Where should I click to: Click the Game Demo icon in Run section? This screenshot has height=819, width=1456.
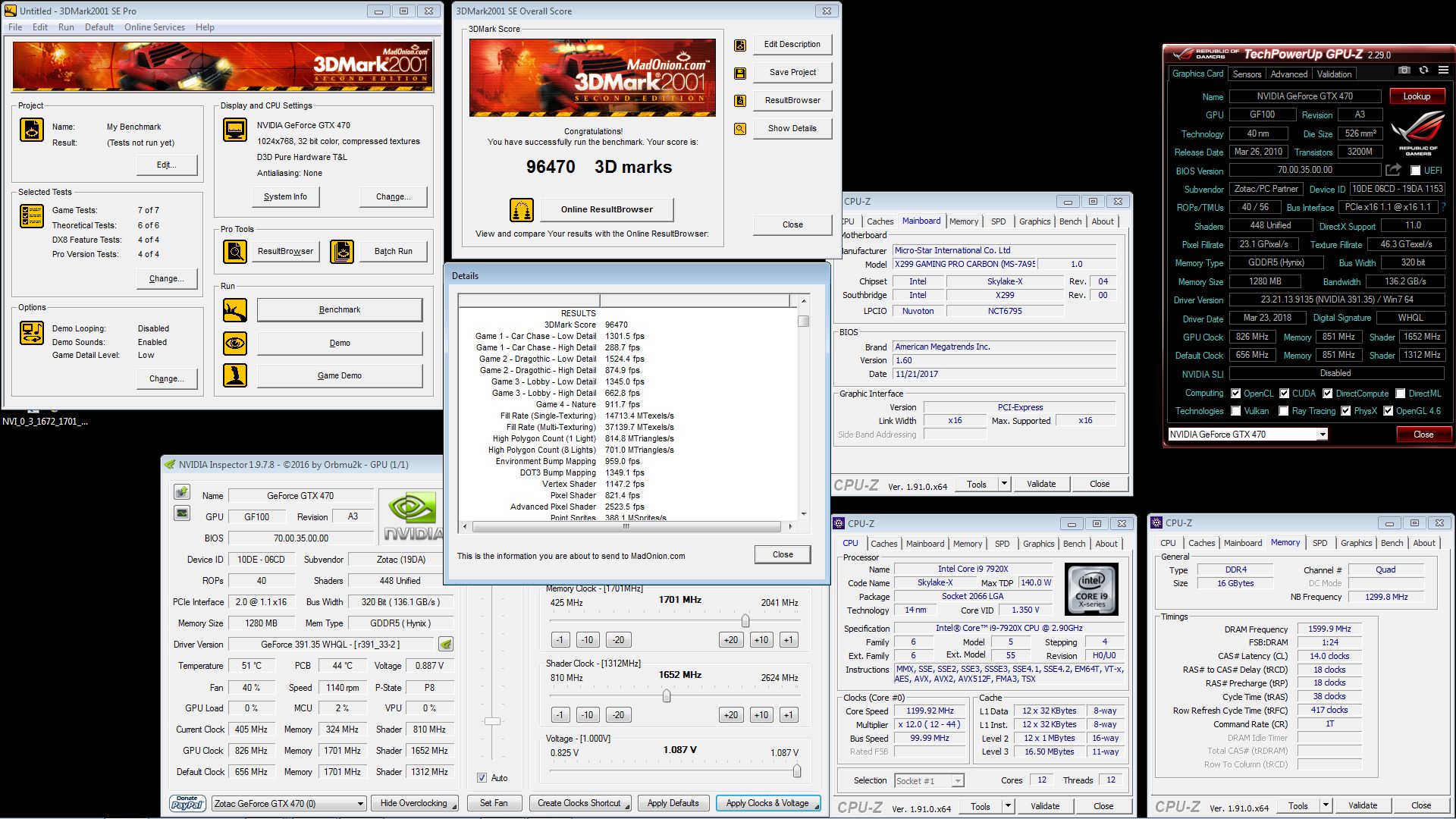coord(235,375)
